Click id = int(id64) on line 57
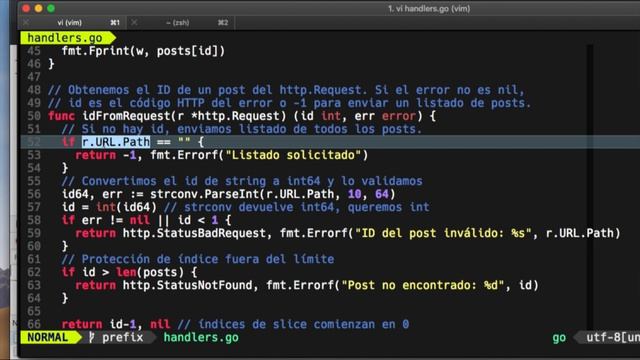The height and width of the screenshot is (360, 640). (x=109, y=207)
